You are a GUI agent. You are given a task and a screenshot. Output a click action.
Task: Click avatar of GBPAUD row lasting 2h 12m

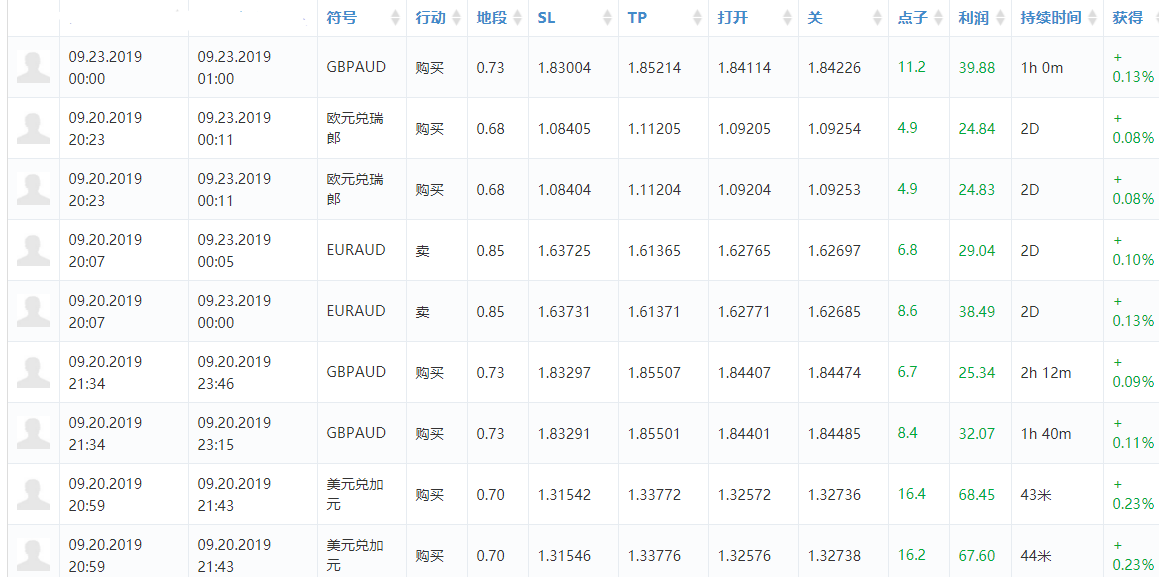tap(33, 372)
